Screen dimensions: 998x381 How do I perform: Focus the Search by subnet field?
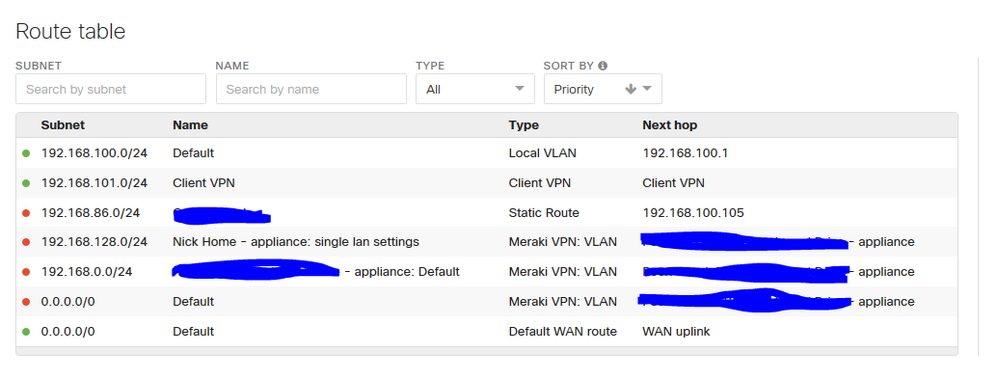point(111,89)
